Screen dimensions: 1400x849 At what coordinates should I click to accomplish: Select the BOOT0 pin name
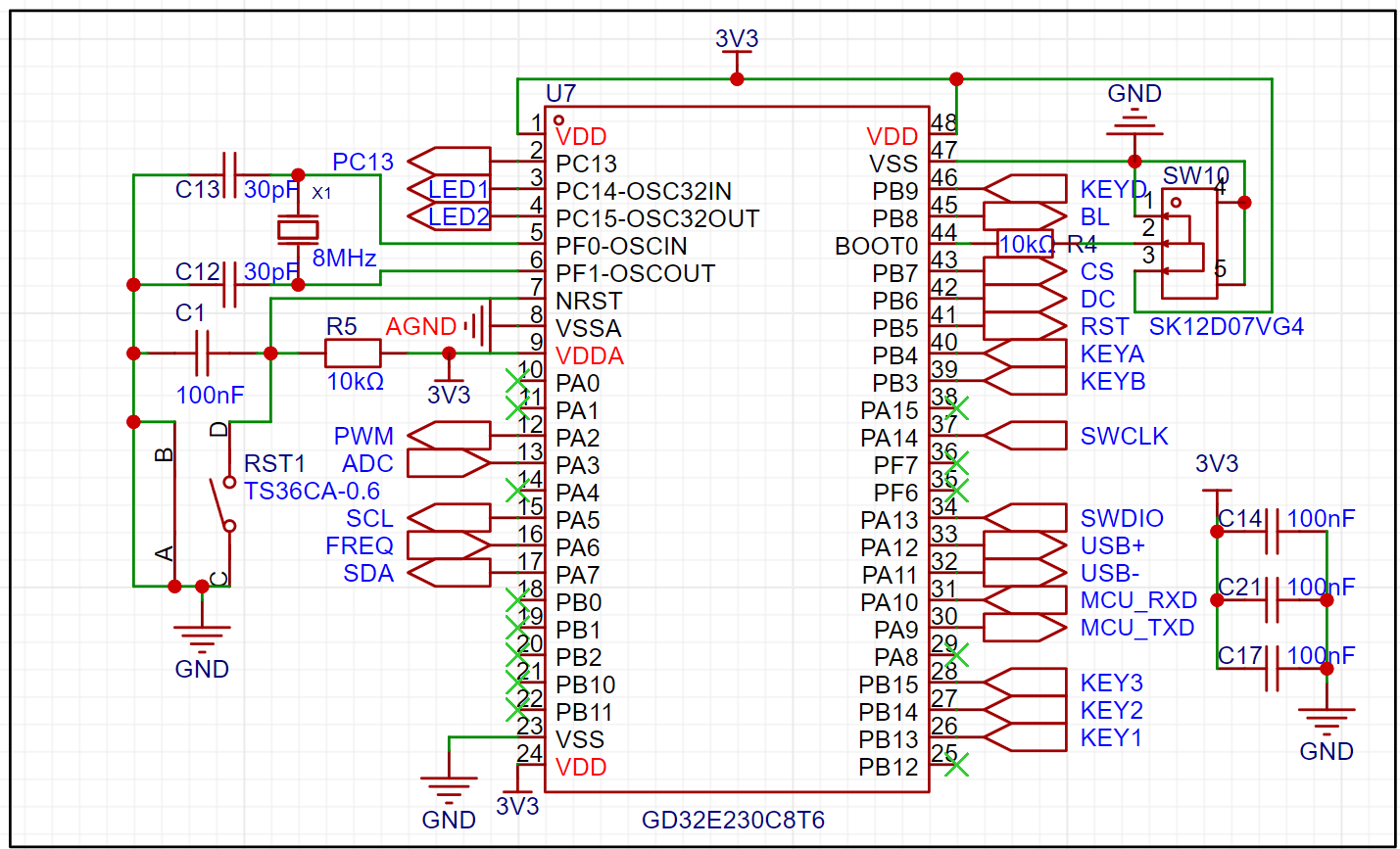876,246
